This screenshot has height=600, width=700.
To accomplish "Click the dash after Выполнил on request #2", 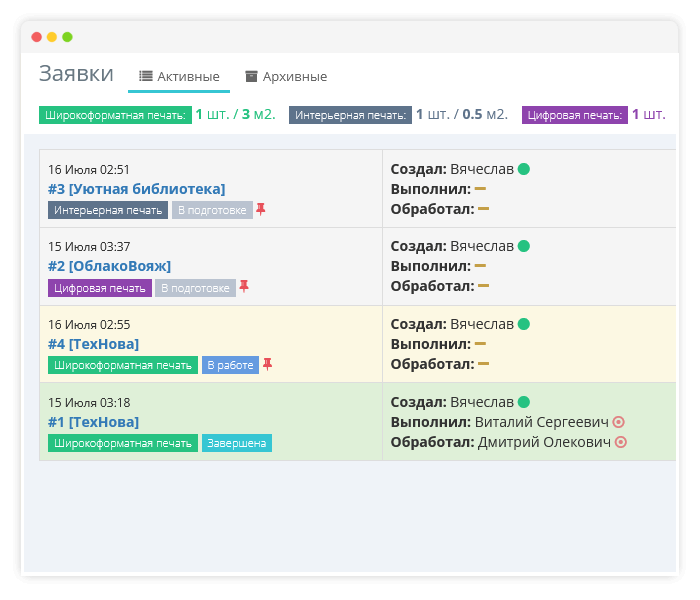I will [x=480, y=266].
